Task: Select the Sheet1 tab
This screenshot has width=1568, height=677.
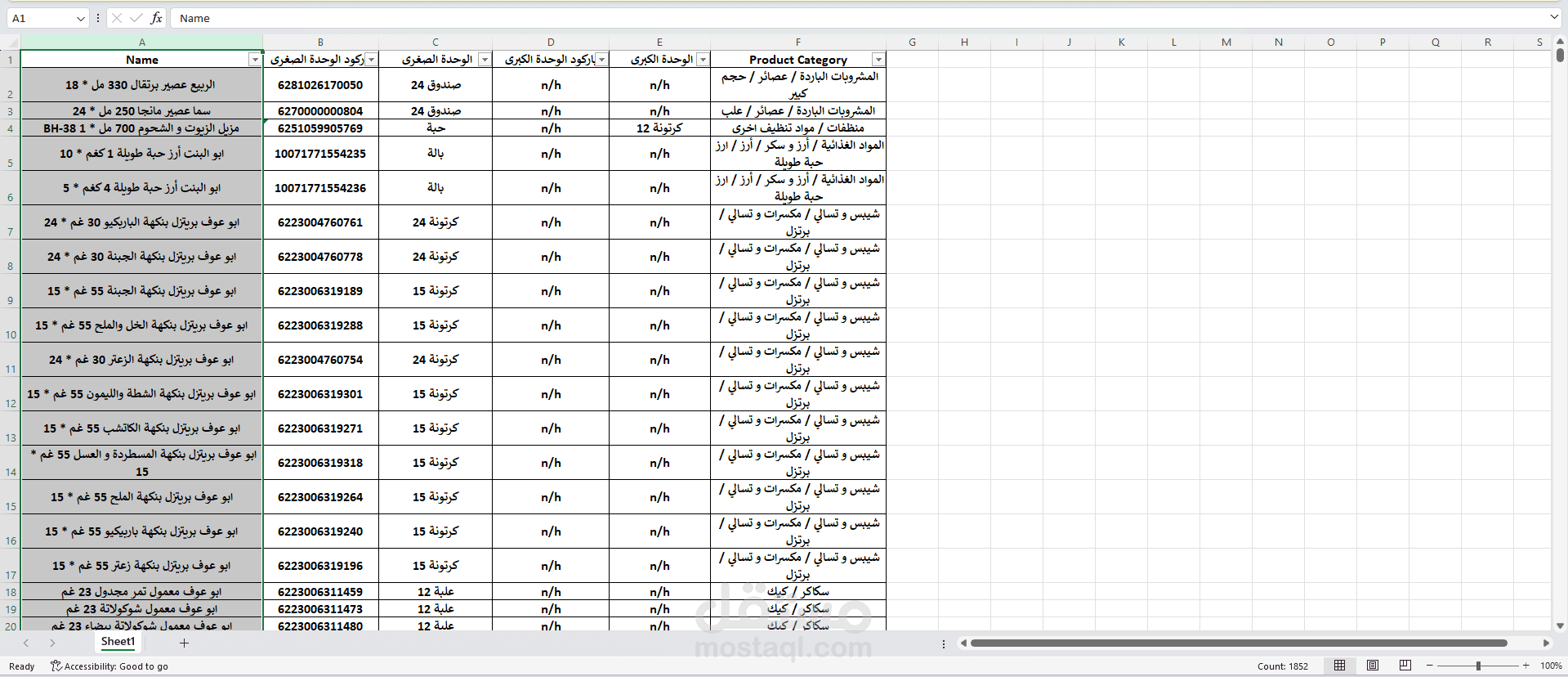Action: click(118, 642)
